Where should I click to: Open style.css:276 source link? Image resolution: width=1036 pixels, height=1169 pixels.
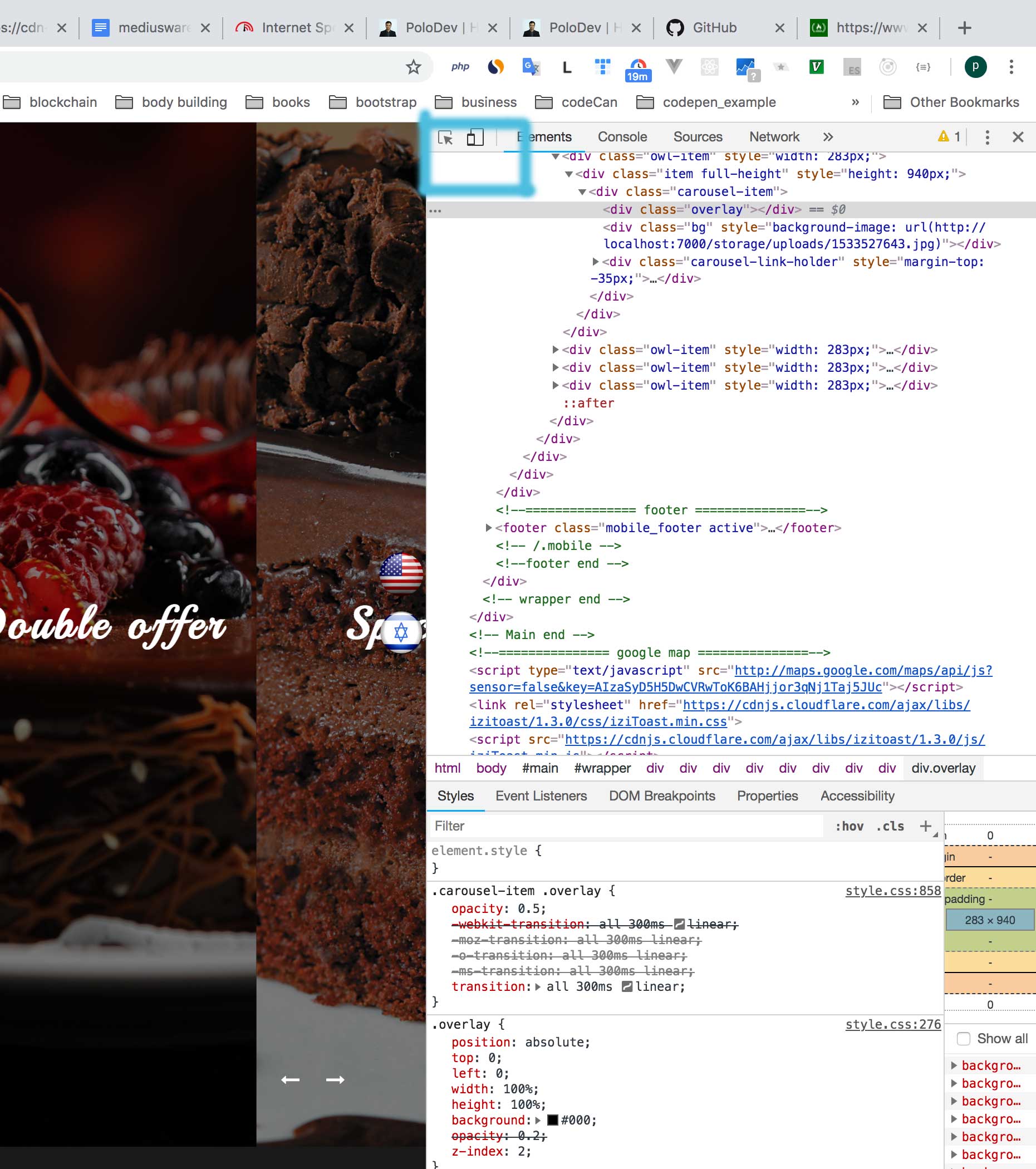893,1025
